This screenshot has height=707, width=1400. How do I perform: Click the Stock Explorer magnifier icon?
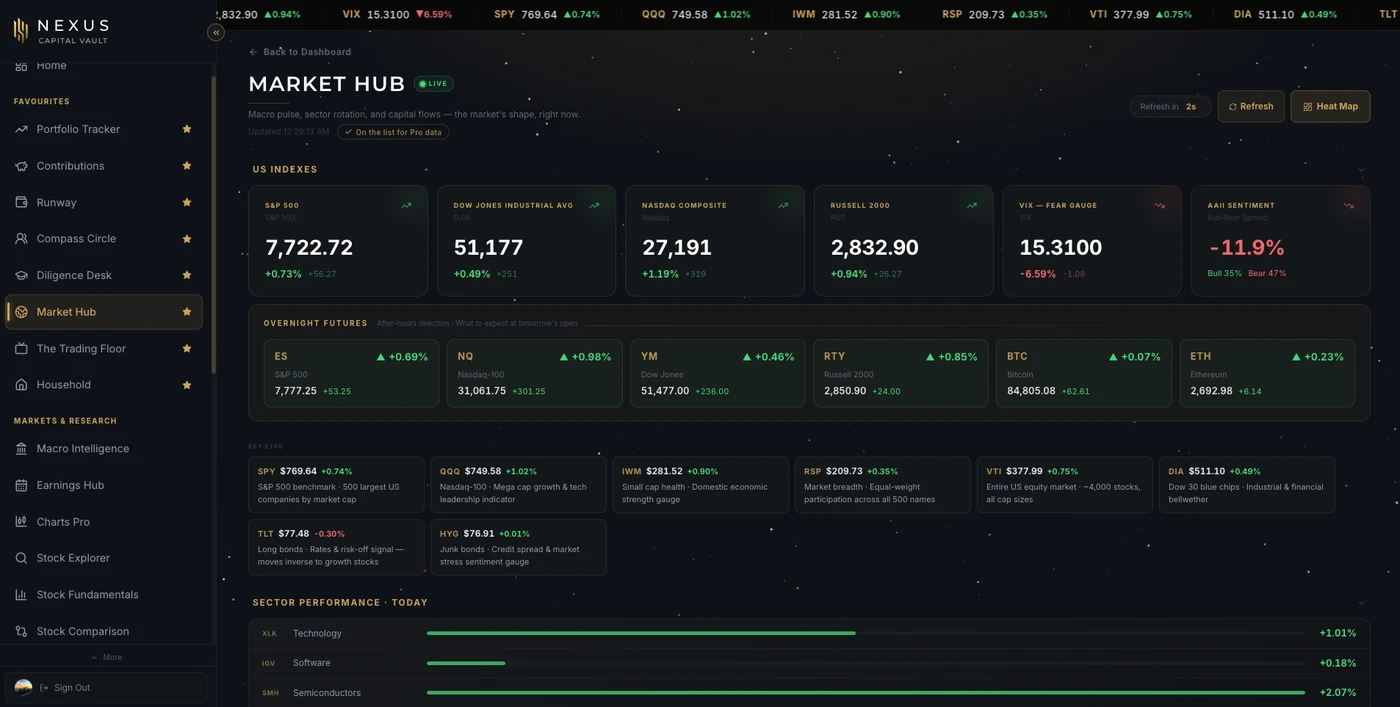click(21, 558)
